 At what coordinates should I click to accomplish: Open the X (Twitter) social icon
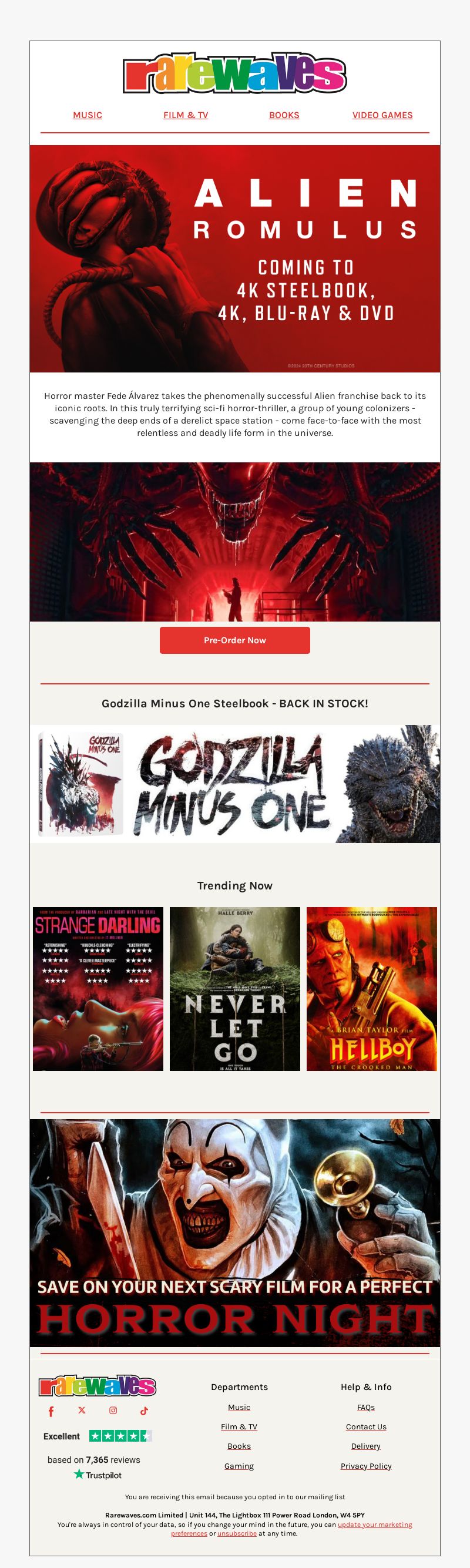pyautogui.click(x=82, y=1410)
